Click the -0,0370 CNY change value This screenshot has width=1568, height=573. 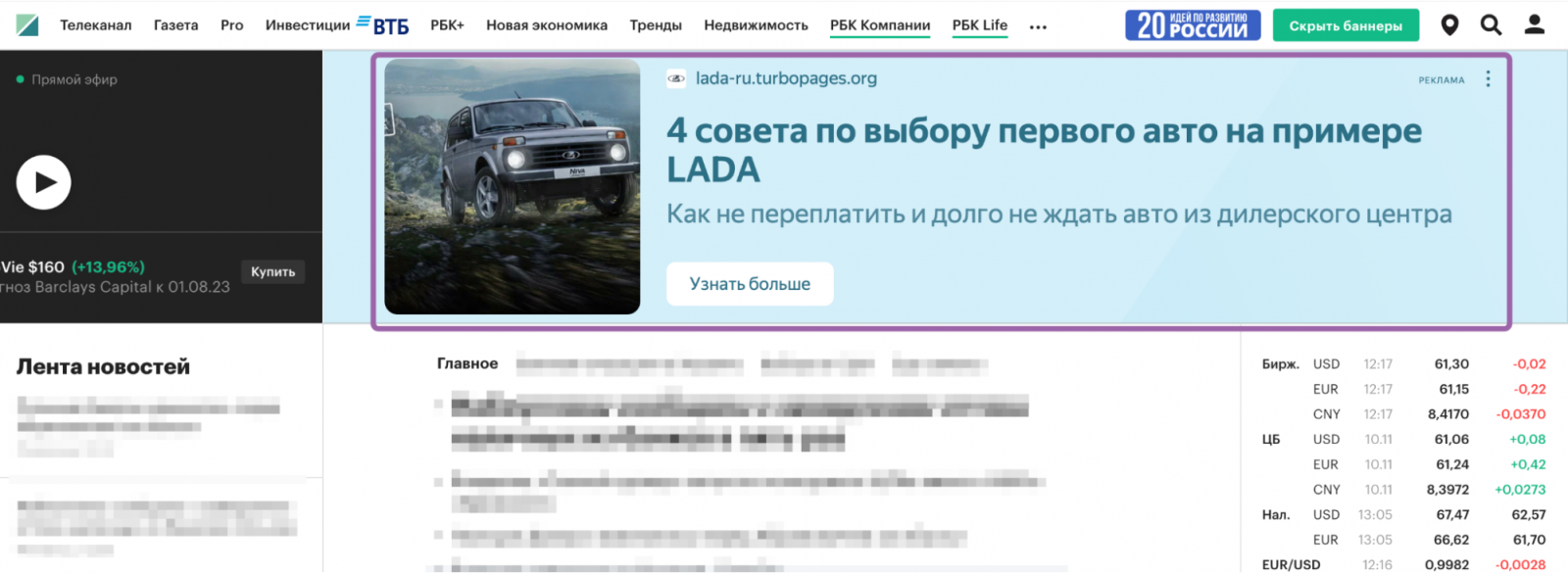[1521, 414]
